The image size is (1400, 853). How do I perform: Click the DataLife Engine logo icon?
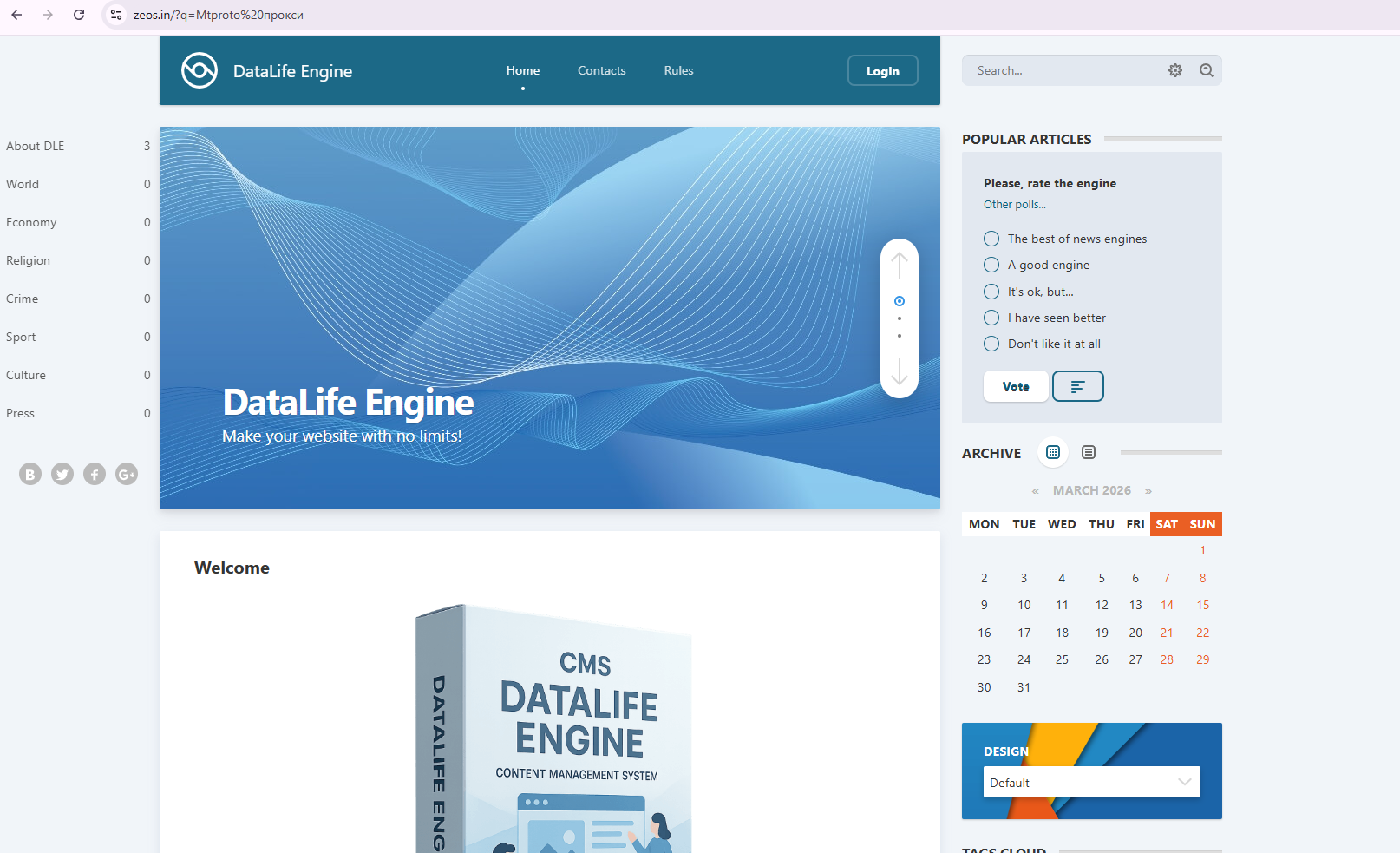pyautogui.click(x=200, y=70)
